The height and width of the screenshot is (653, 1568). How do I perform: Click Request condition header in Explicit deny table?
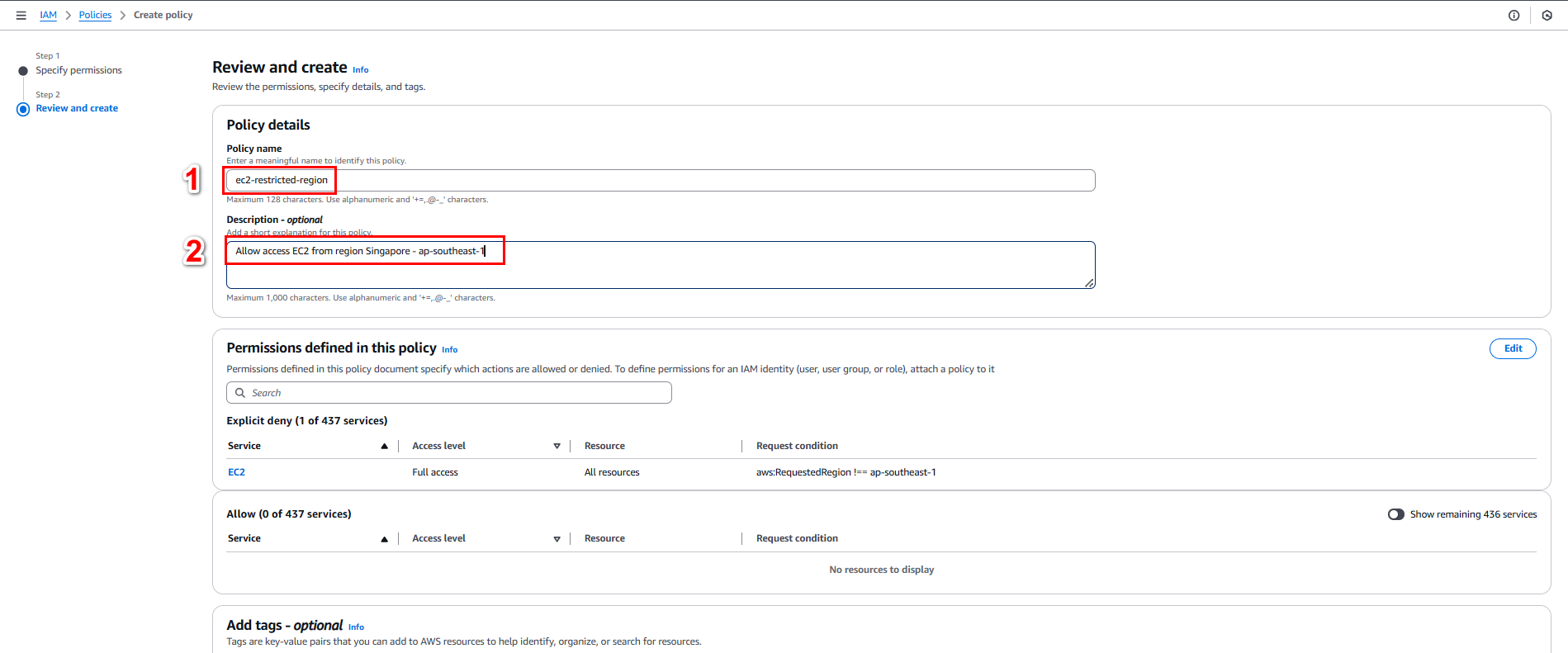[797, 446]
